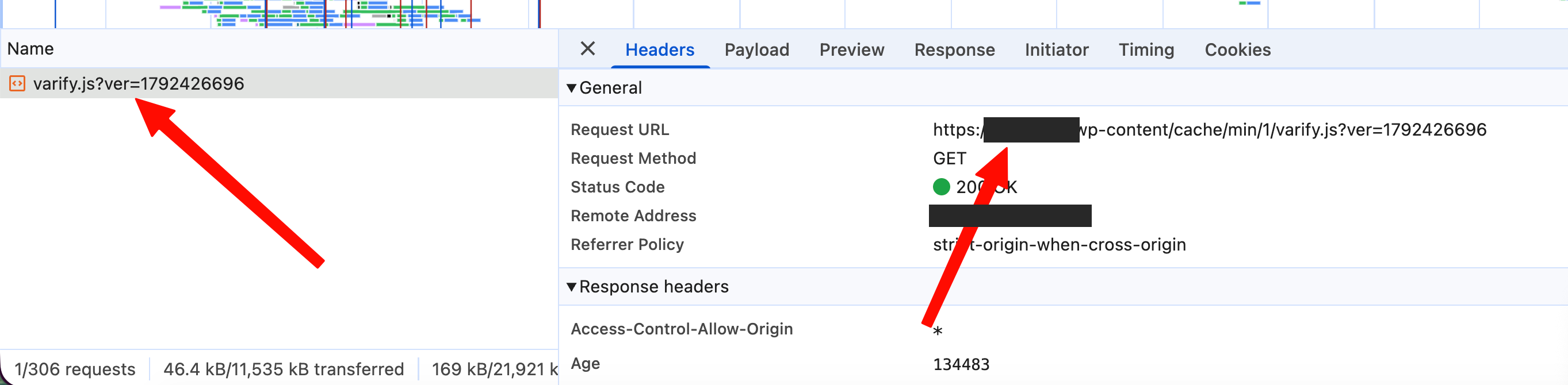Click the green status code indicator
Image resolution: width=1568 pixels, height=385 pixels.
click(x=941, y=187)
